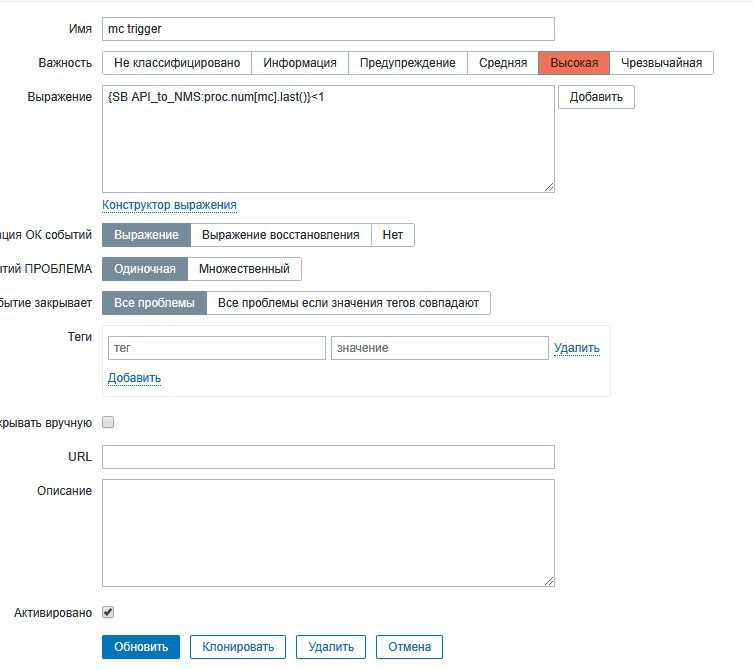Image resolution: width=753 pixels, height=669 pixels.
Task: Click the Добавить button beside expression
Action: 596,97
